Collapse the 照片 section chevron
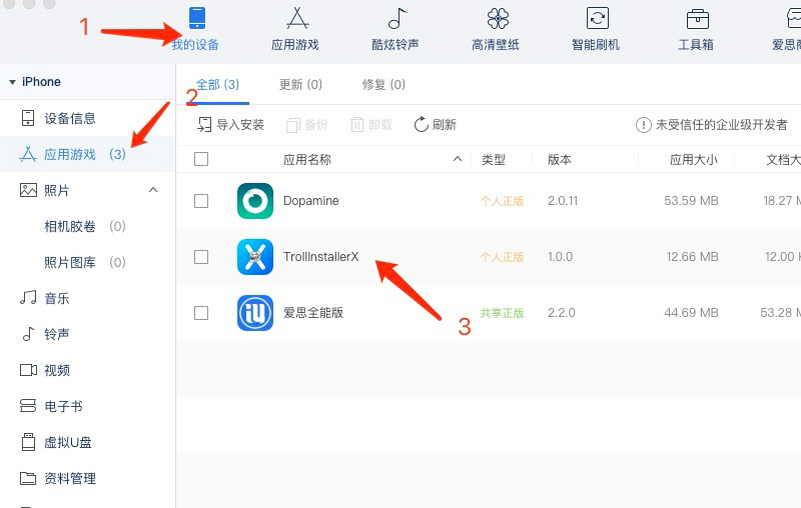Image resolution: width=801 pixels, height=508 pixels. click(x=153, y=190)
